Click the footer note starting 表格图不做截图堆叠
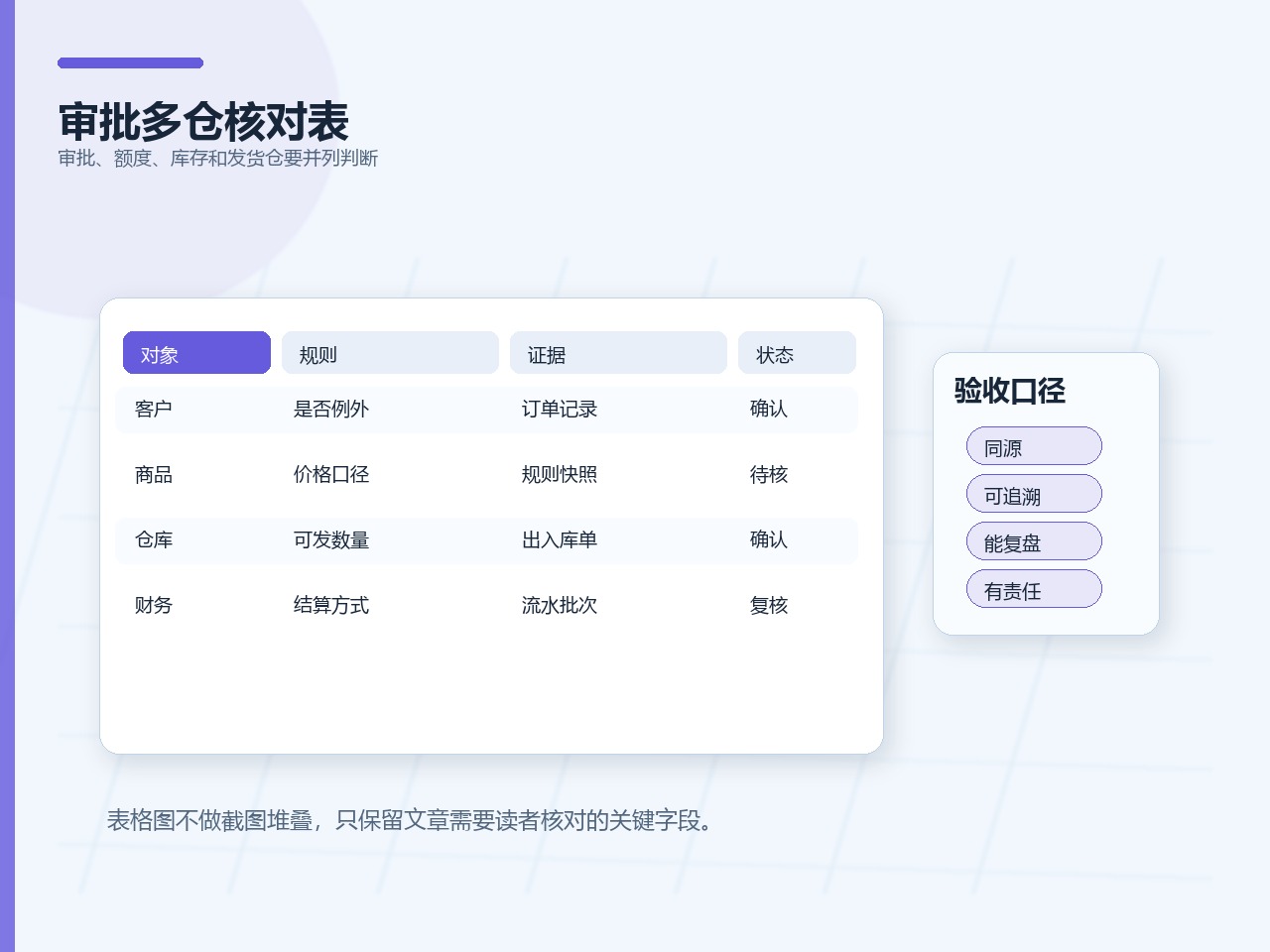 tap(410, 821)
